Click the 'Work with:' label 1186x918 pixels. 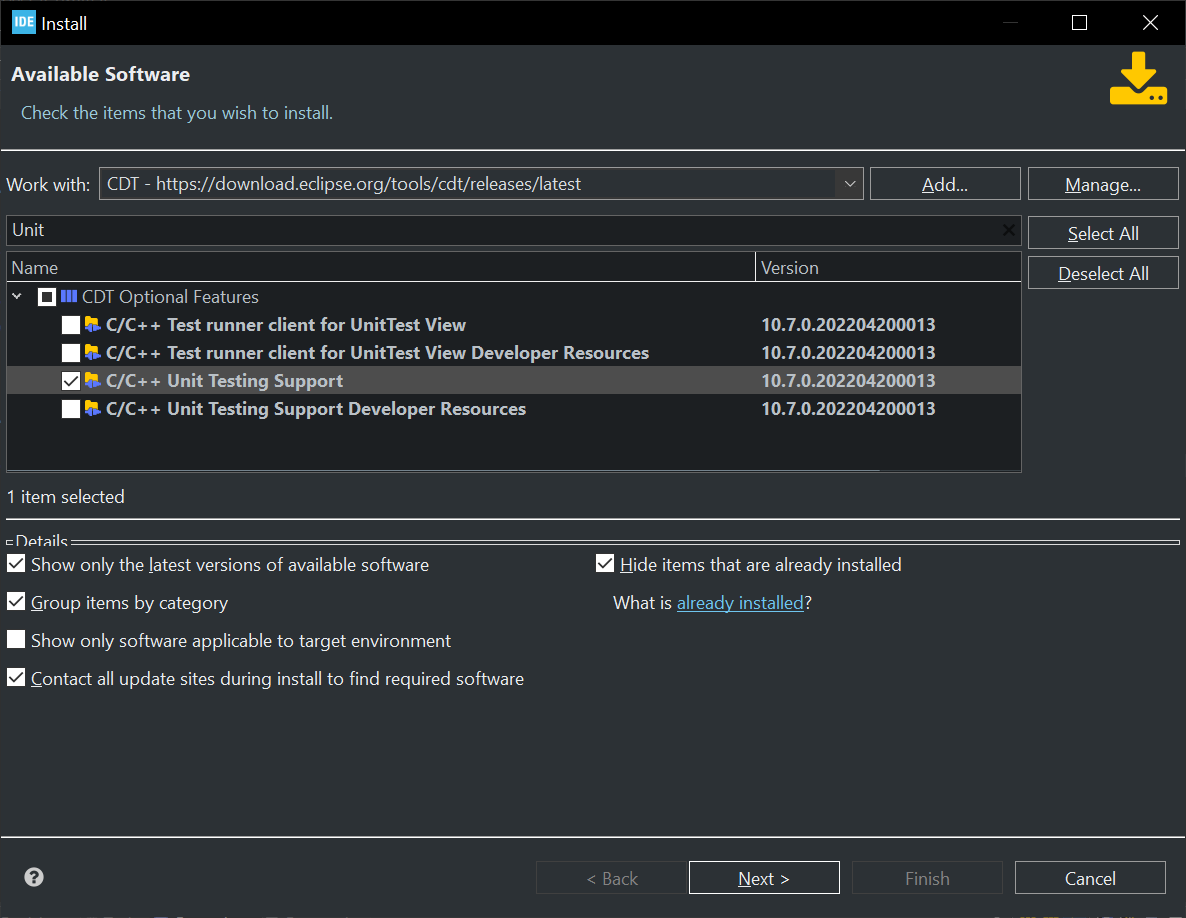click(48, 185)
